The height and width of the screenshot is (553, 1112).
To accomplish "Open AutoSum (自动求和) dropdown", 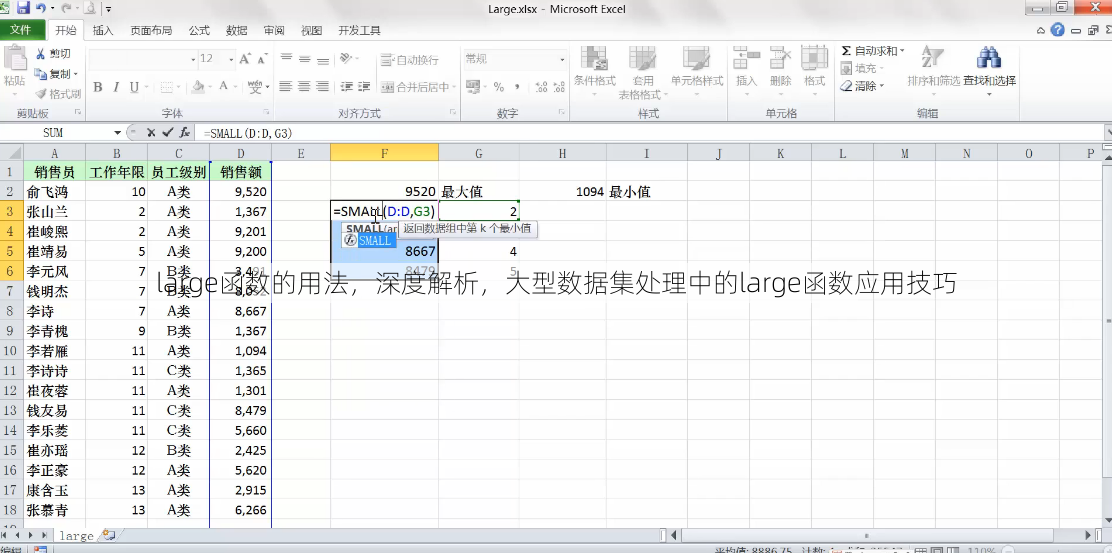I will (x=902, y=51).
